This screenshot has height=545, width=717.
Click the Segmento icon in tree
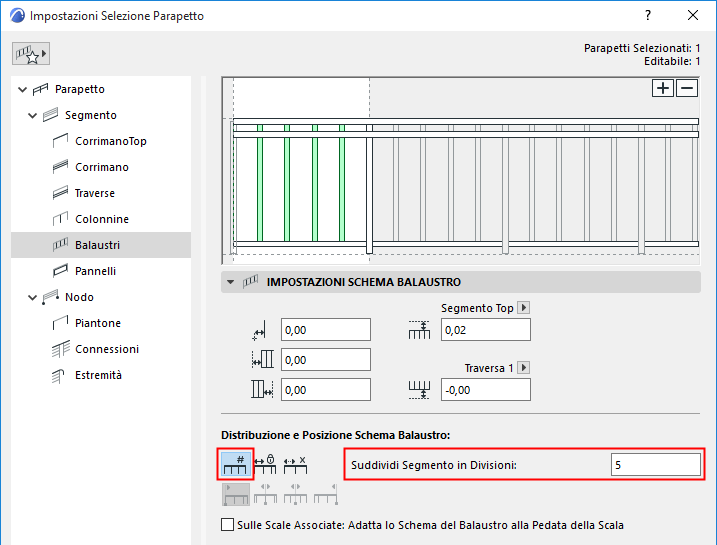pos(51,115)
